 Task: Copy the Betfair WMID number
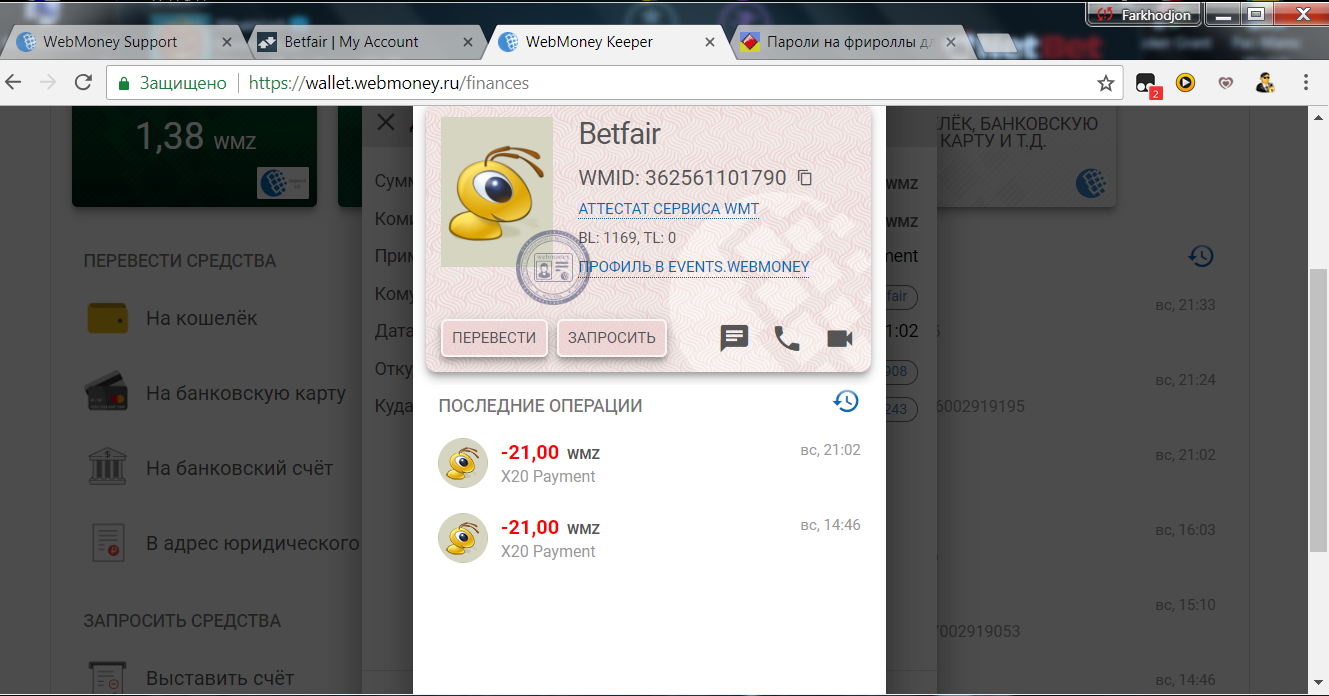tap(805, 178)
